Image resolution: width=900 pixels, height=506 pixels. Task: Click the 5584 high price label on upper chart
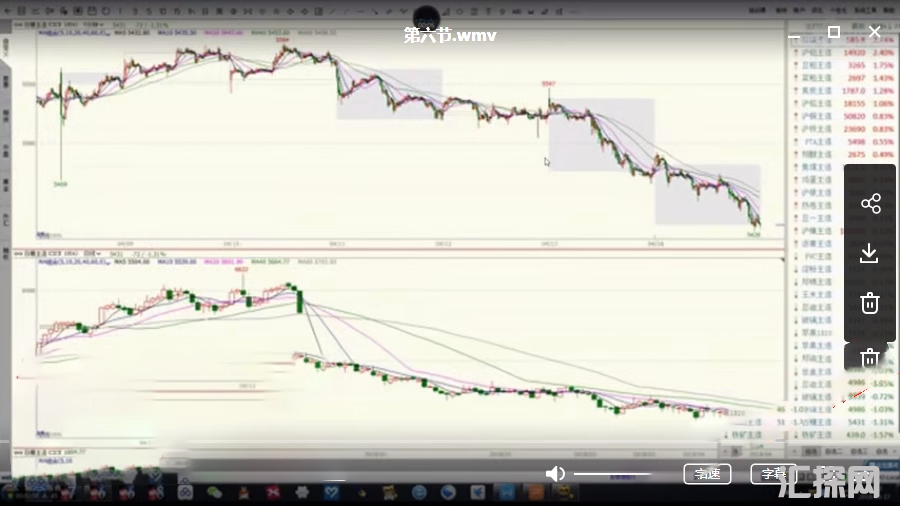(x=282, y=40)
